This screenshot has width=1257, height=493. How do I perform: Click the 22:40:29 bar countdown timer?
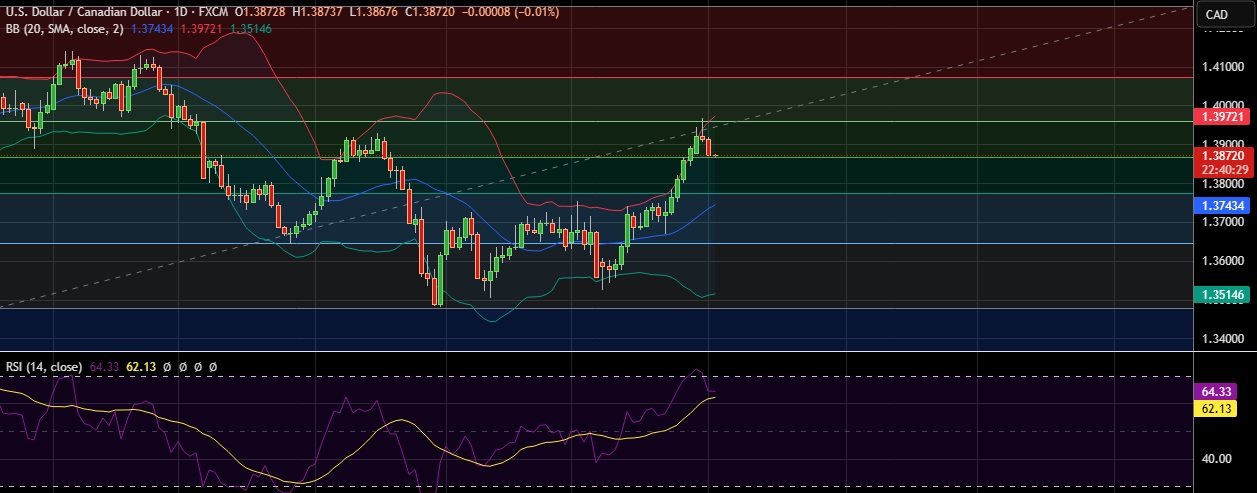[x=1224, y=169]
